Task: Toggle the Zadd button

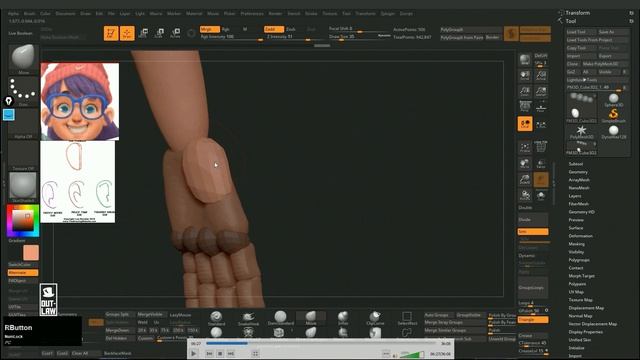Action: (x=273, y=29)
